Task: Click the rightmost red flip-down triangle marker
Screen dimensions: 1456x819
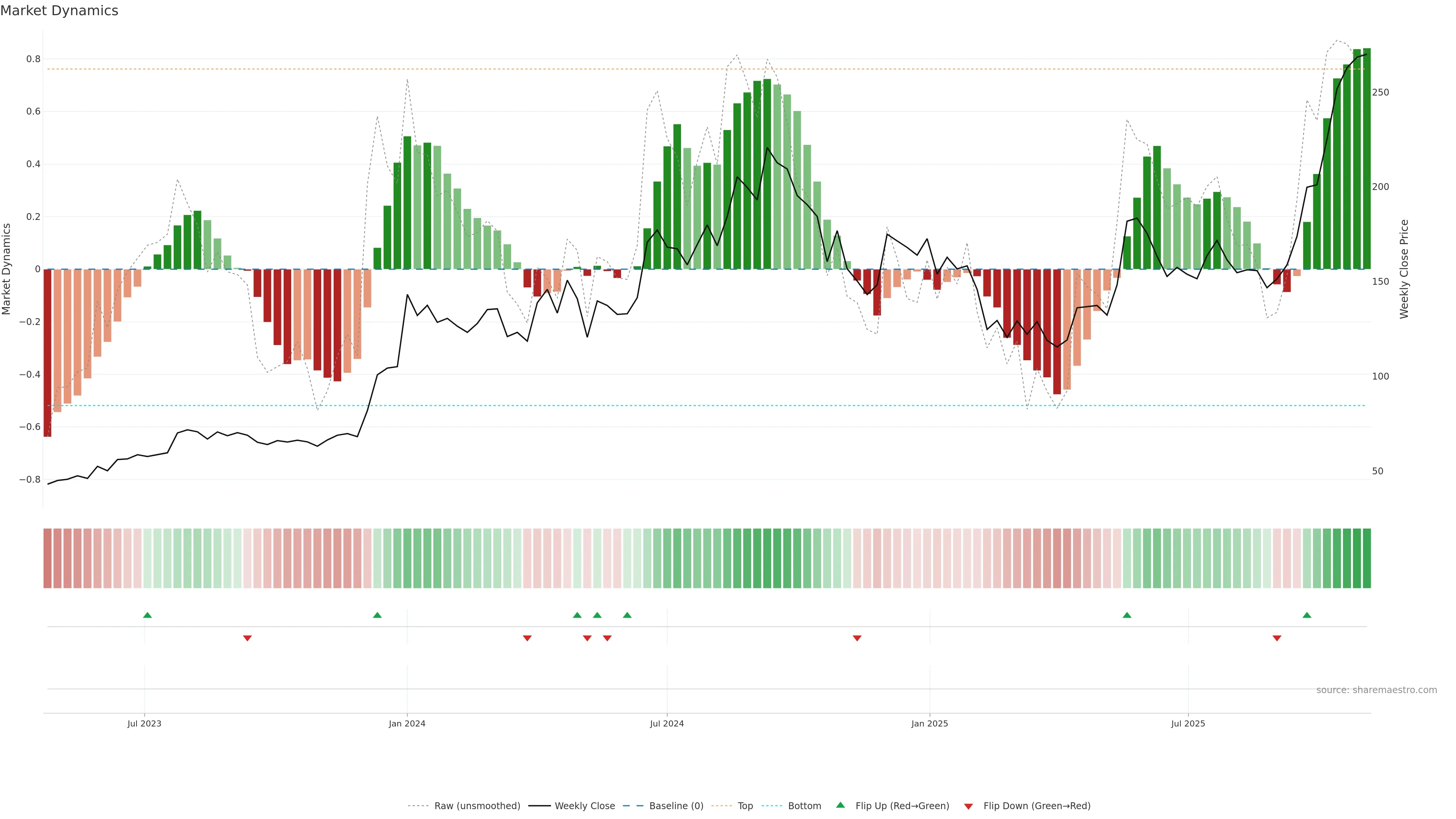Action: 1277,638
